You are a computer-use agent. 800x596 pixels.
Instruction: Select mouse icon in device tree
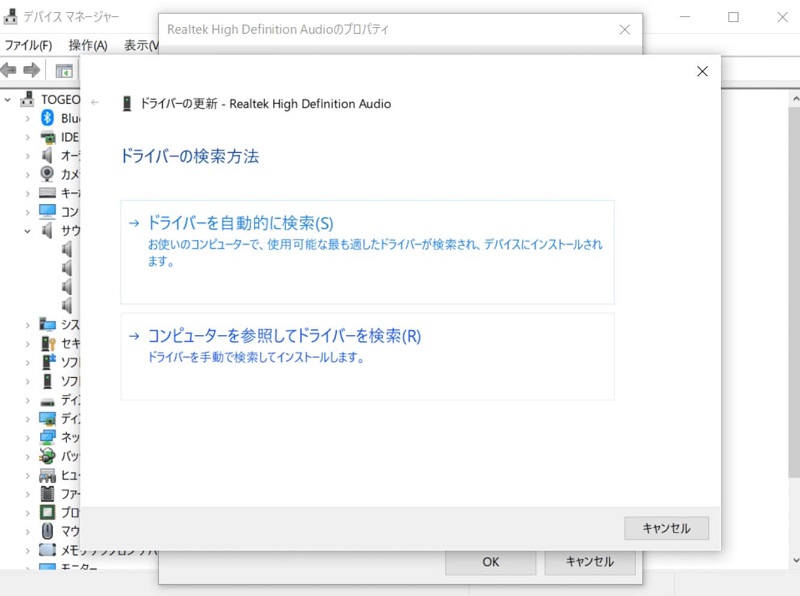click(x=47, y=531)
